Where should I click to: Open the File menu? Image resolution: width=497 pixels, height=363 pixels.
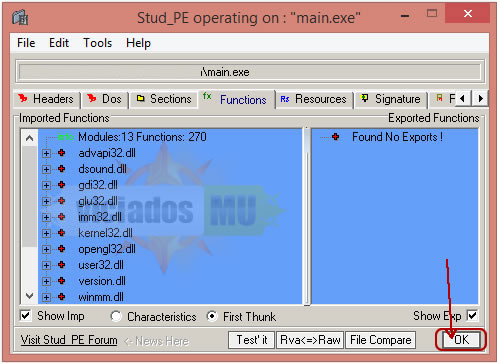tap(26, 43)
